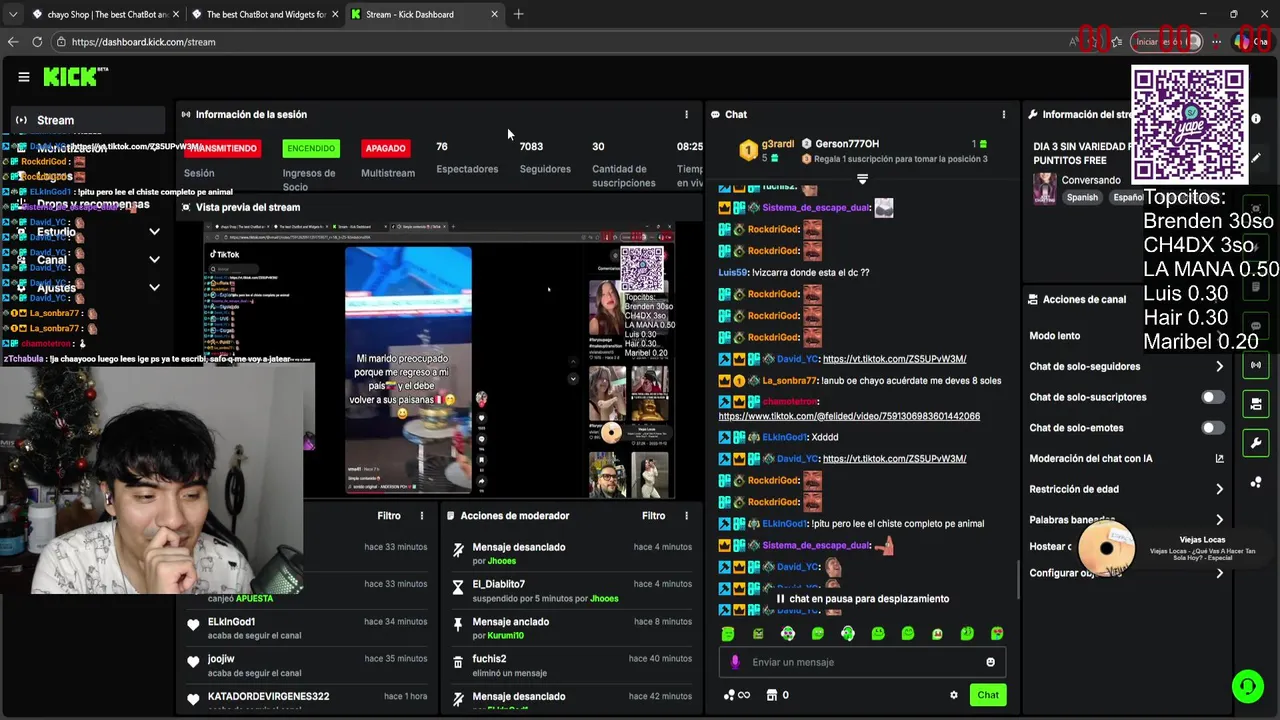The image size is (1280, 720).
Task: Resume chat via 'chat en pausa' button
Action: click(862, 599)
